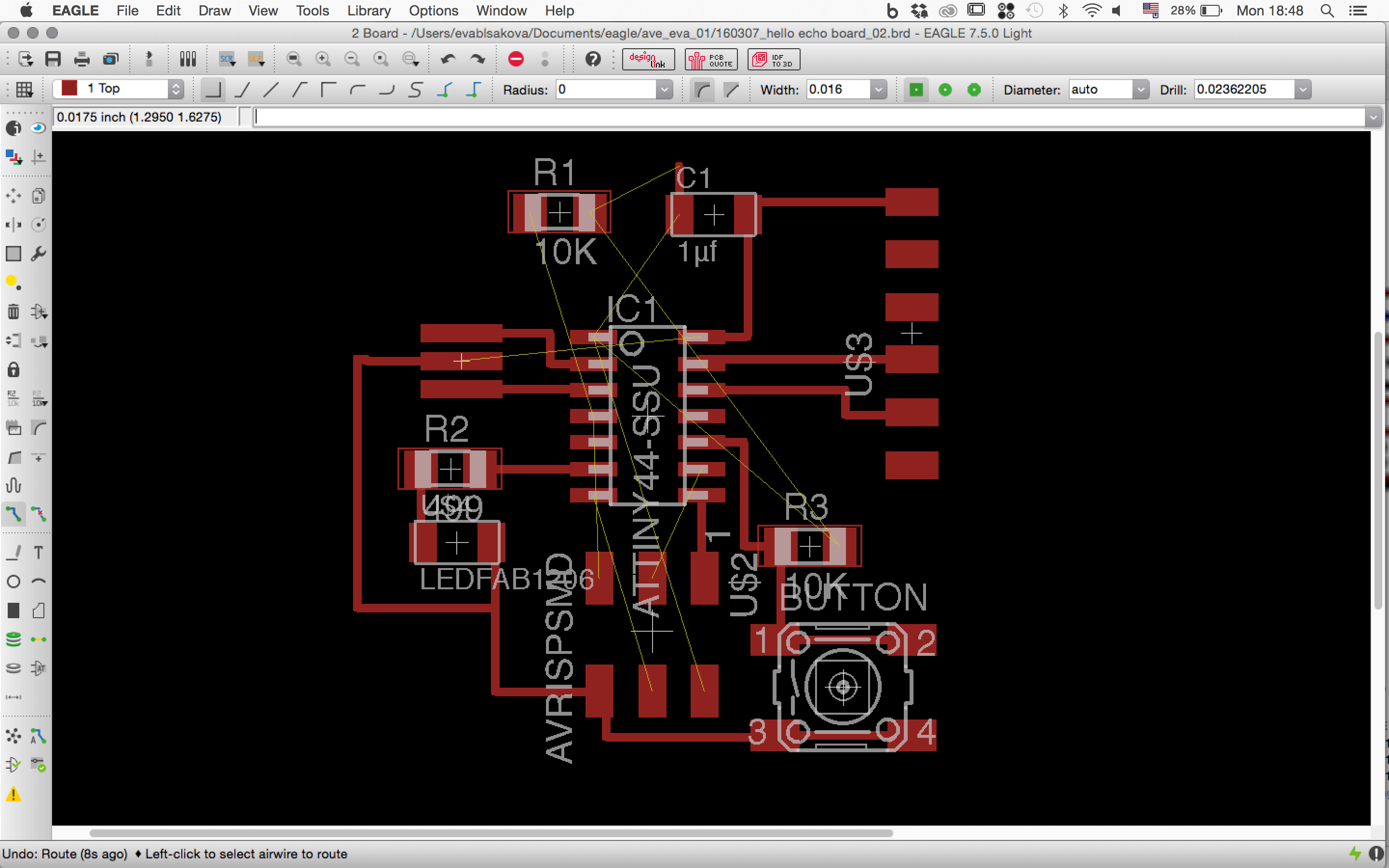Click the command line input field
Screen dimensions: 1389x868
(x=803, y=117)
